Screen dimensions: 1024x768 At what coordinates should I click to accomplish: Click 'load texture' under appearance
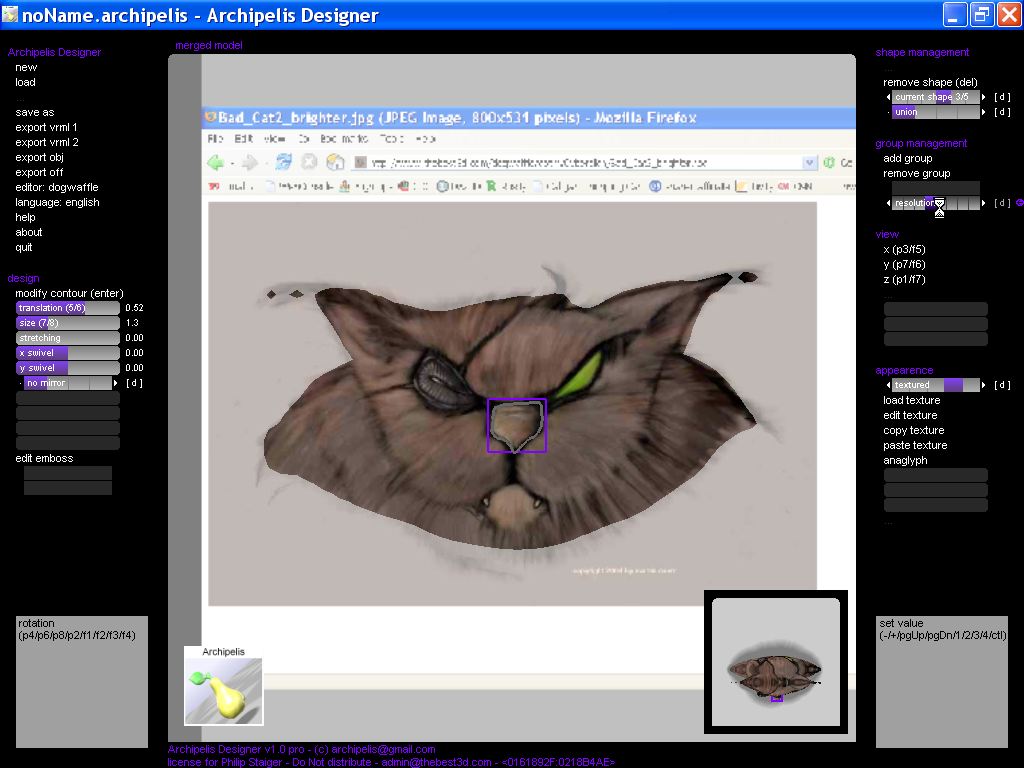tap(911, 400)
